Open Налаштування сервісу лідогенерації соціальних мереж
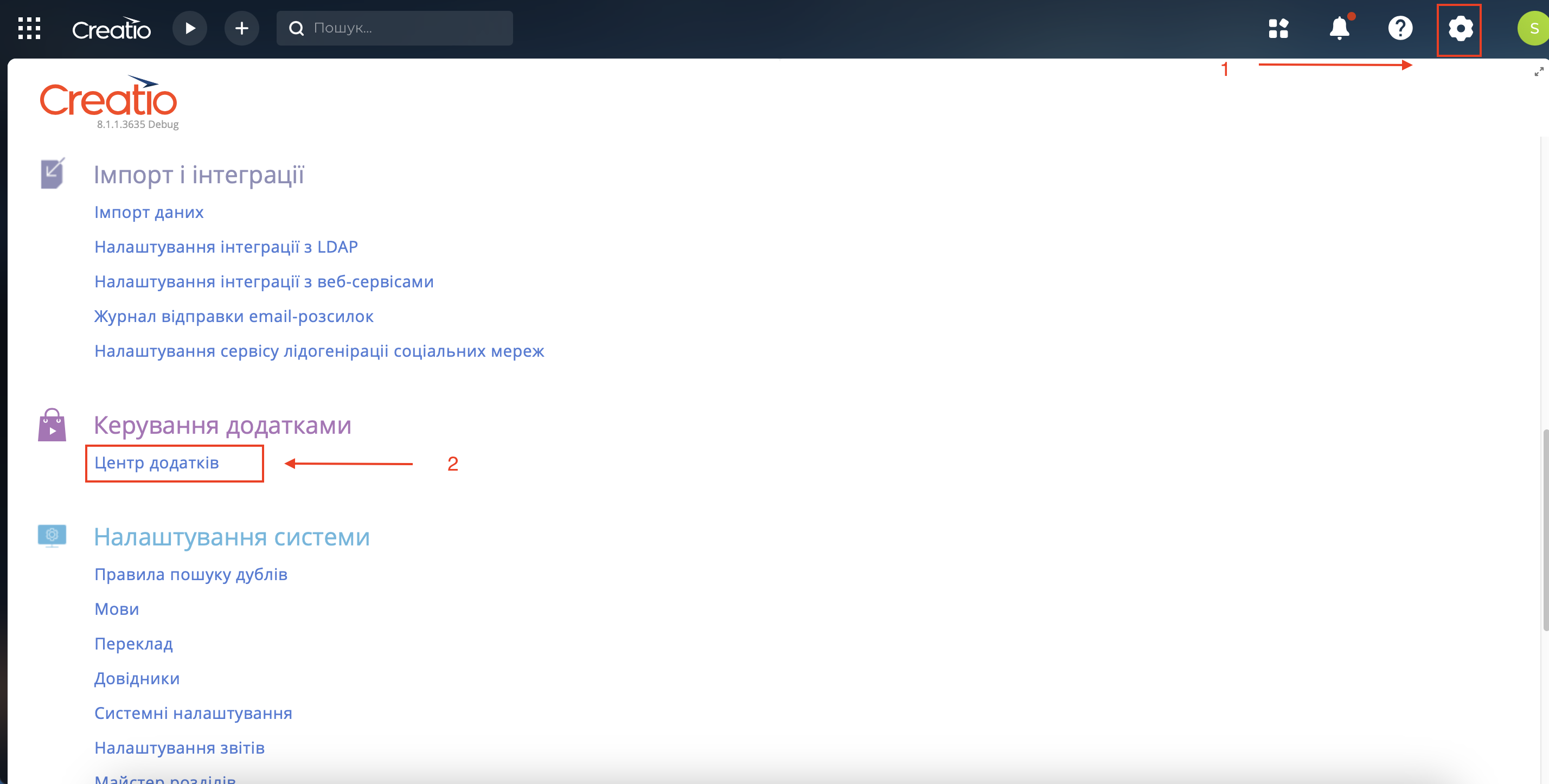The image size is (1549, 784). 319,351
